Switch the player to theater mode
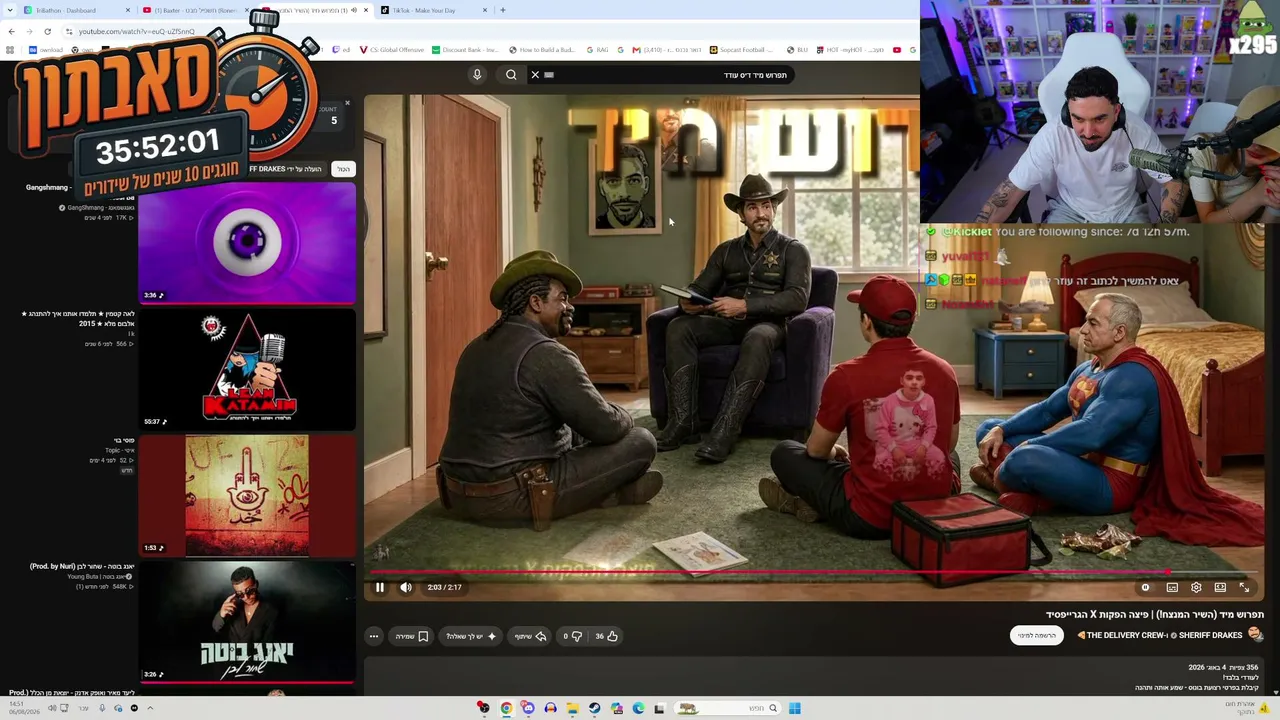Viewport: 1280px width, 720px height. point(1220,587)
